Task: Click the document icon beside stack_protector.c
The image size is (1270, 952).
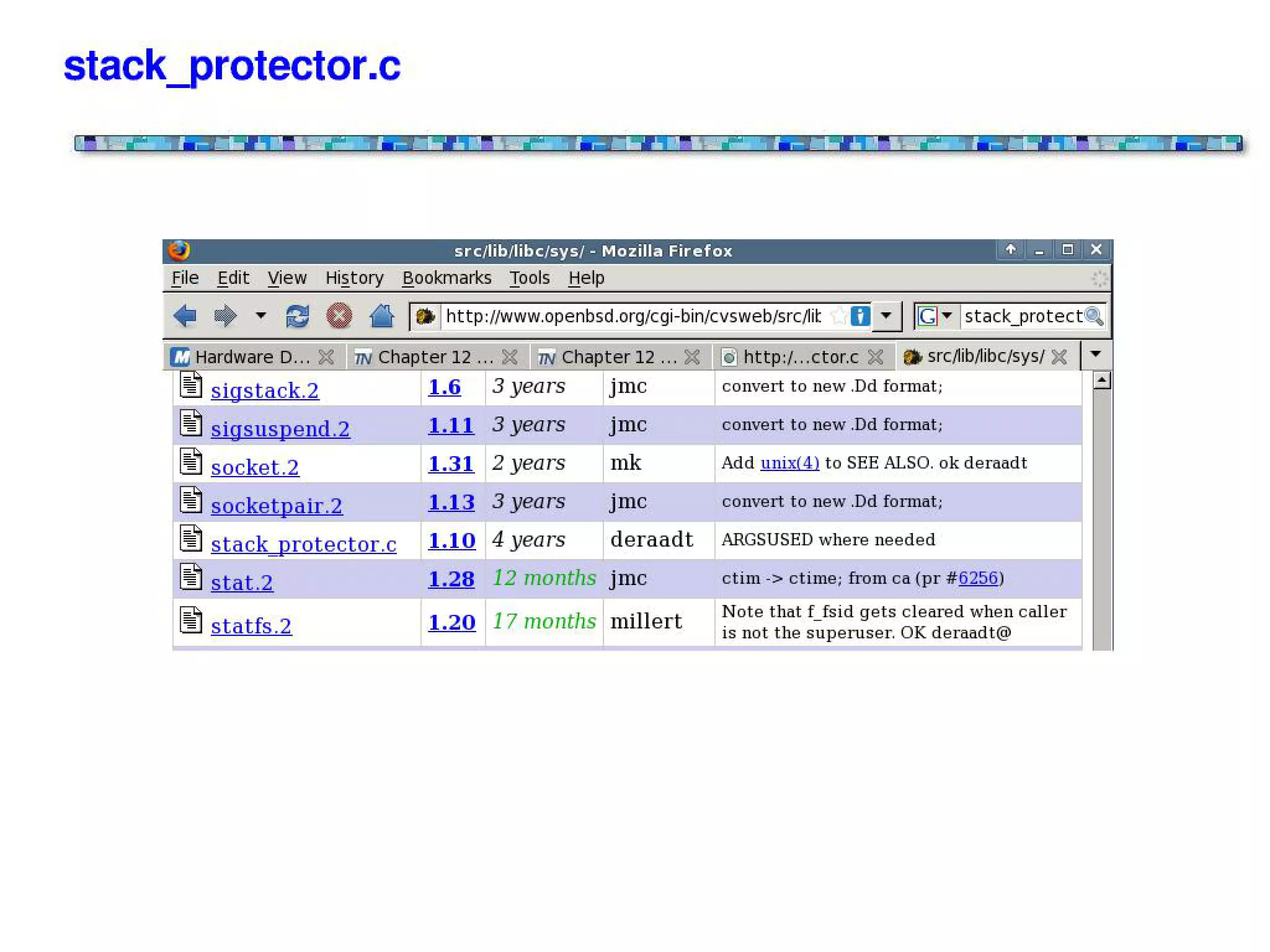Action: (191, 538)
